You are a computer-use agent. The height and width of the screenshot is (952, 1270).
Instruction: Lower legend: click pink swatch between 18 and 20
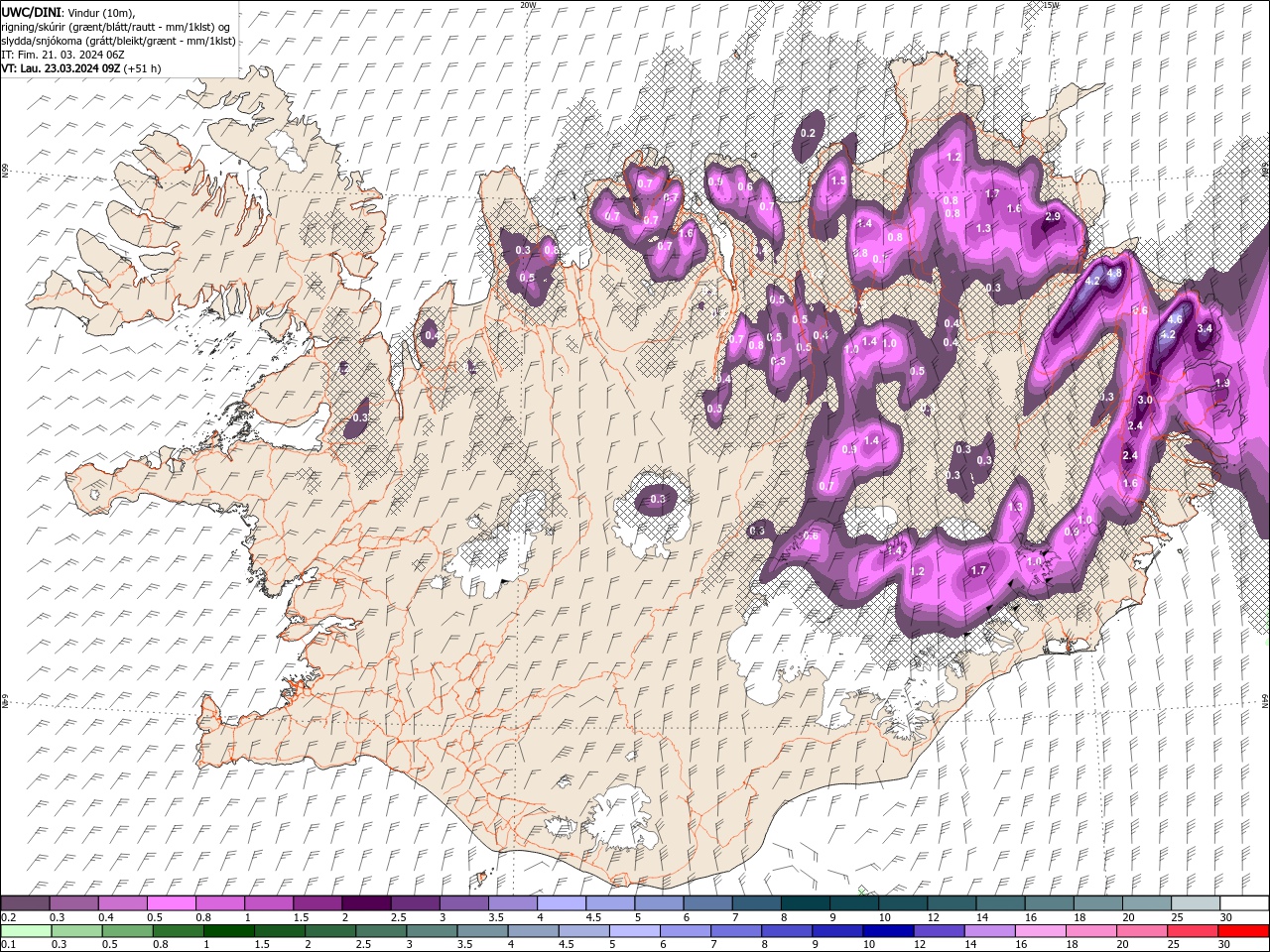(1091, 931)
